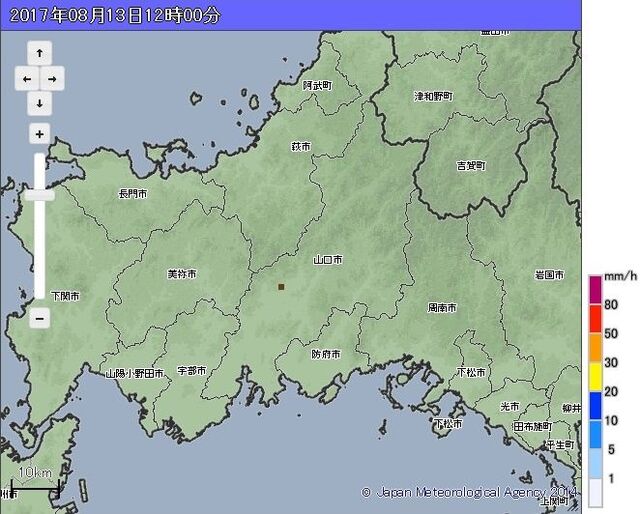The image size is (640, 514).
Task: Click the 下関市 map label
Action: (66, 296)
